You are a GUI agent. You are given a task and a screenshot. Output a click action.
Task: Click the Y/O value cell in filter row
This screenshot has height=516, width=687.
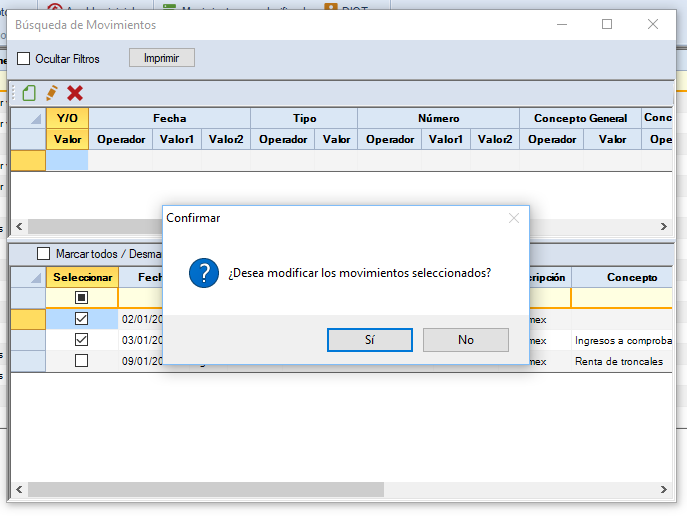click(67, 160)
